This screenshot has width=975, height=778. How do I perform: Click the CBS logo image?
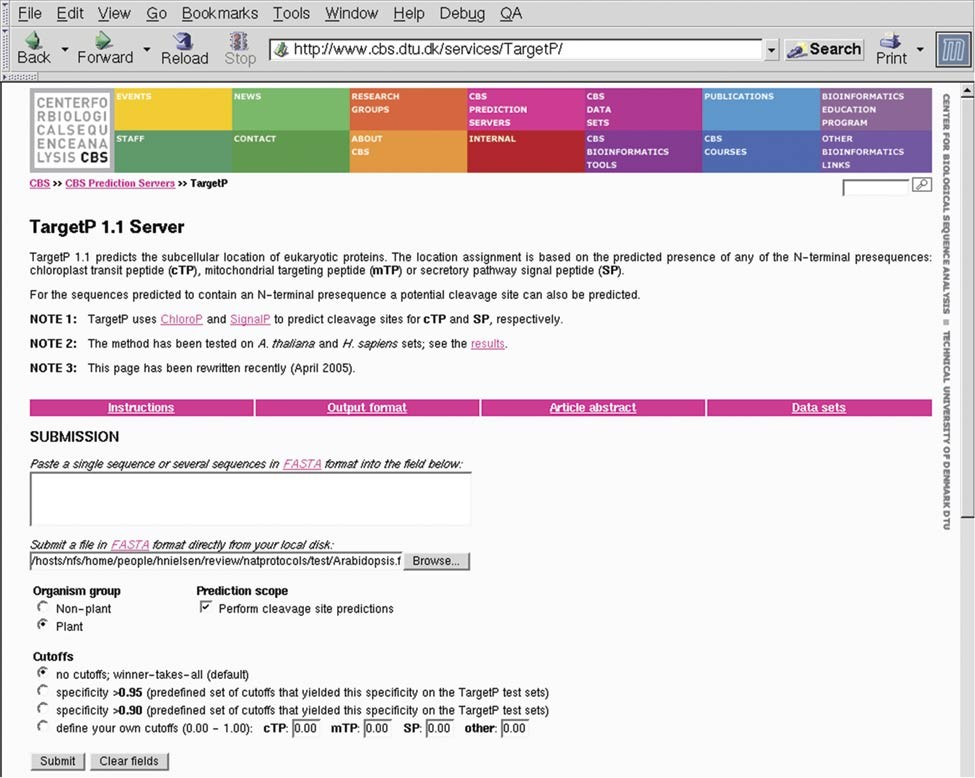(72, 130)
